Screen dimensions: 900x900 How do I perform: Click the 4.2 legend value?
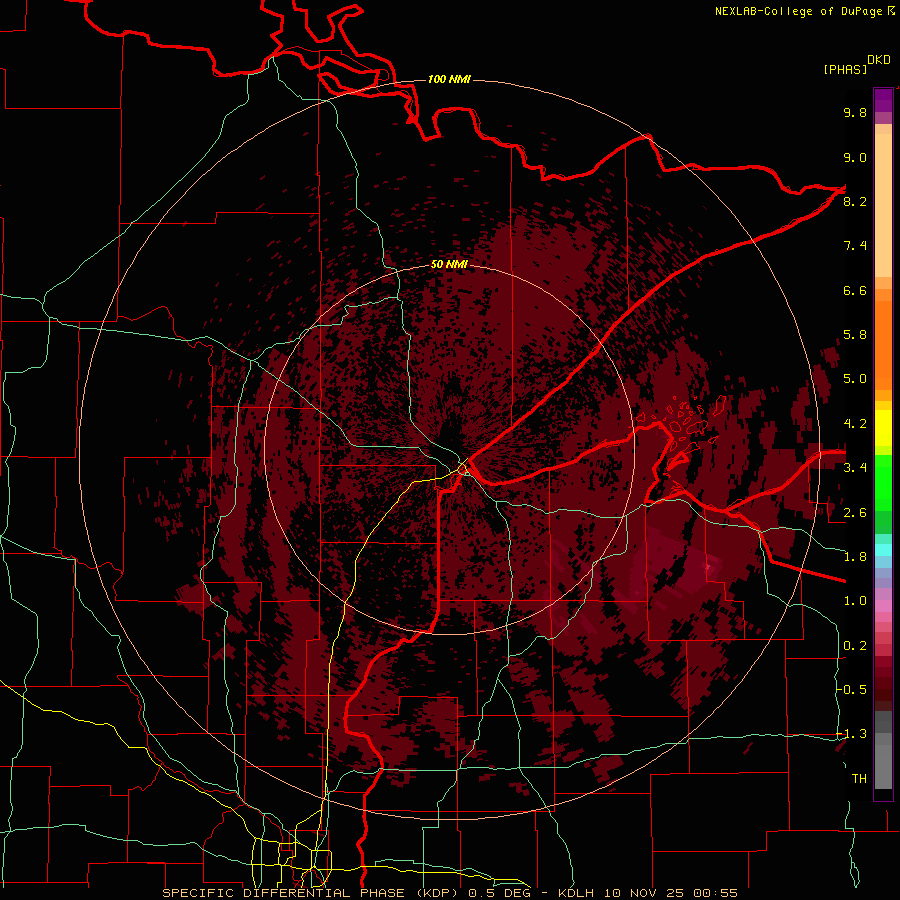tap(855, 424)
